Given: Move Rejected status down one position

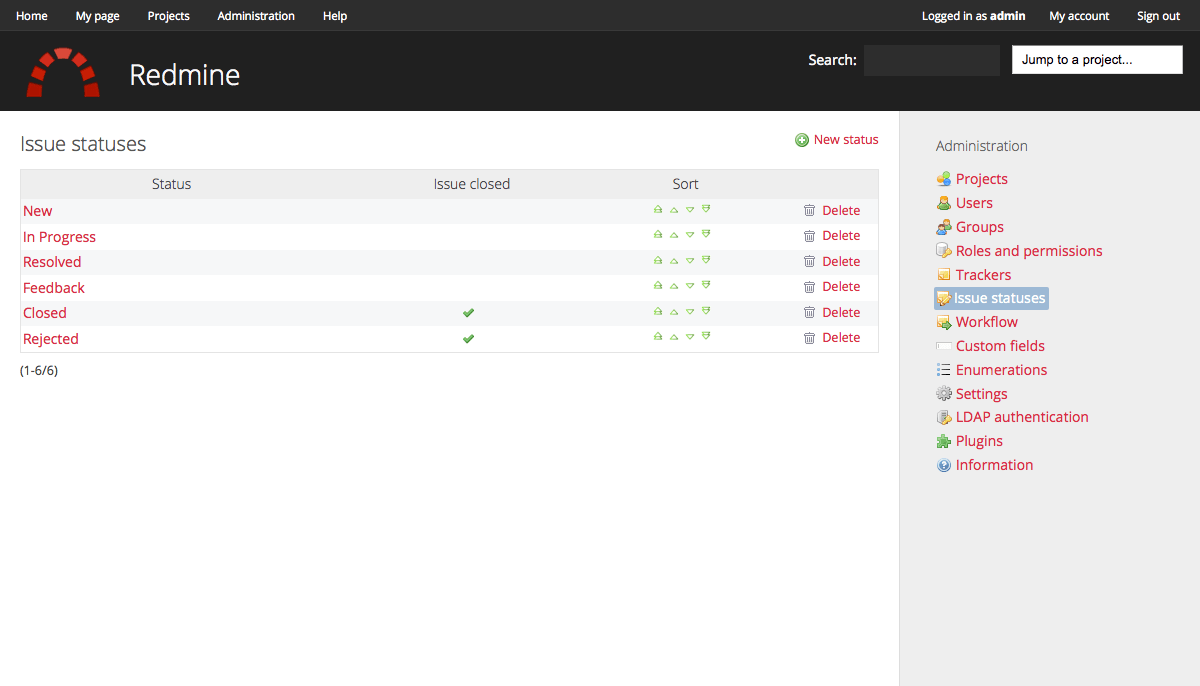Looking at the screenshot, I should click(690, 336).
